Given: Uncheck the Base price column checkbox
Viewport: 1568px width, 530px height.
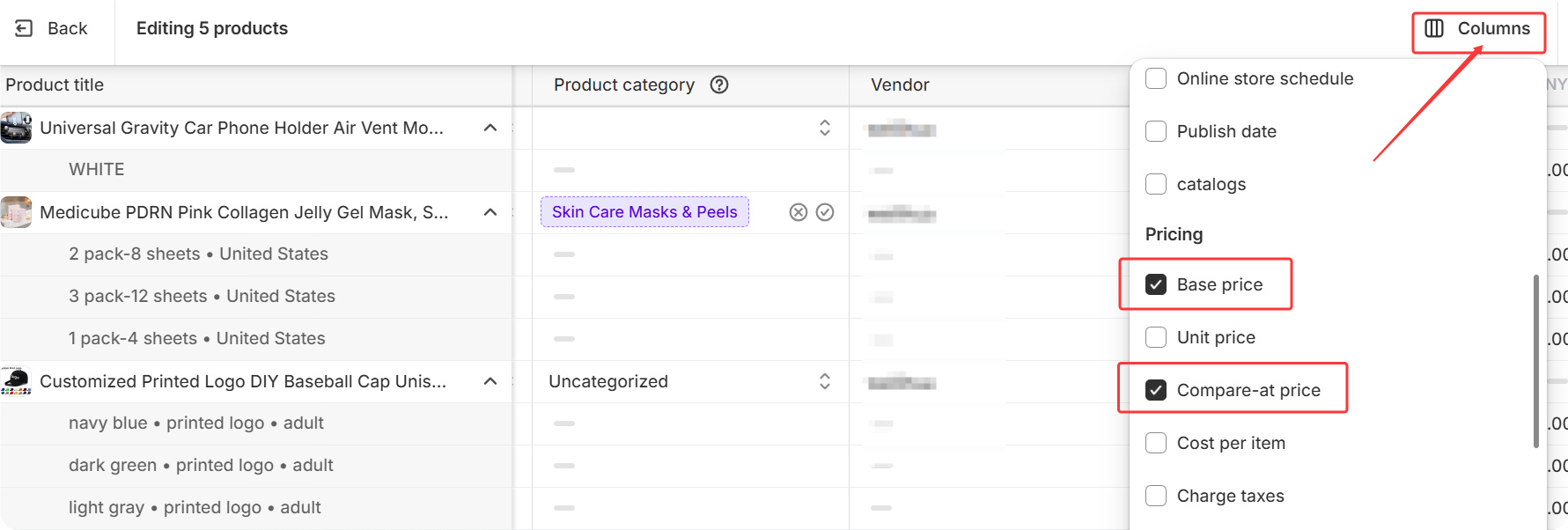Looking at the screenshot, I should 1156,284.
